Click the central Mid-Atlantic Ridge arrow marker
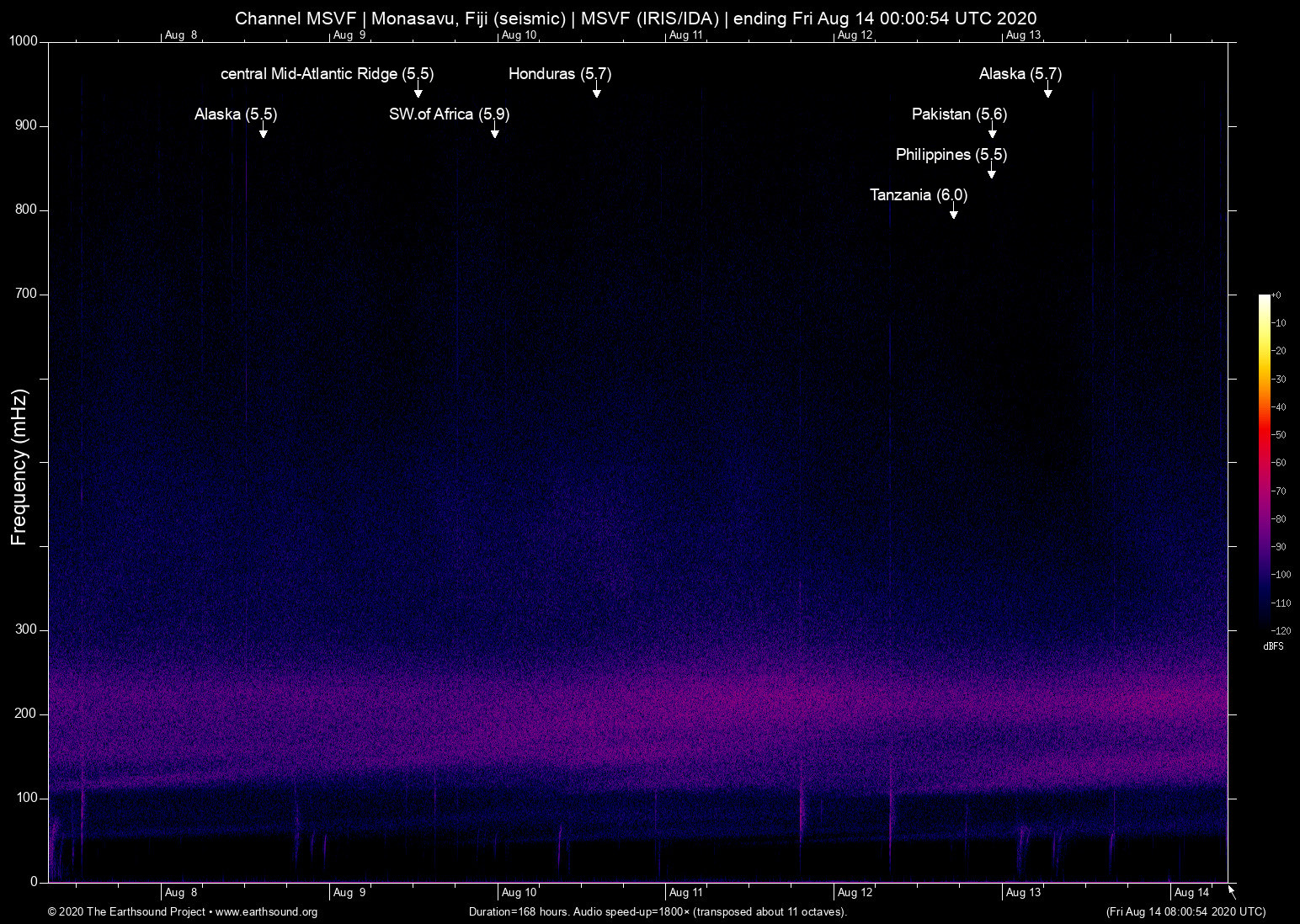 click(x=418, y=92)
